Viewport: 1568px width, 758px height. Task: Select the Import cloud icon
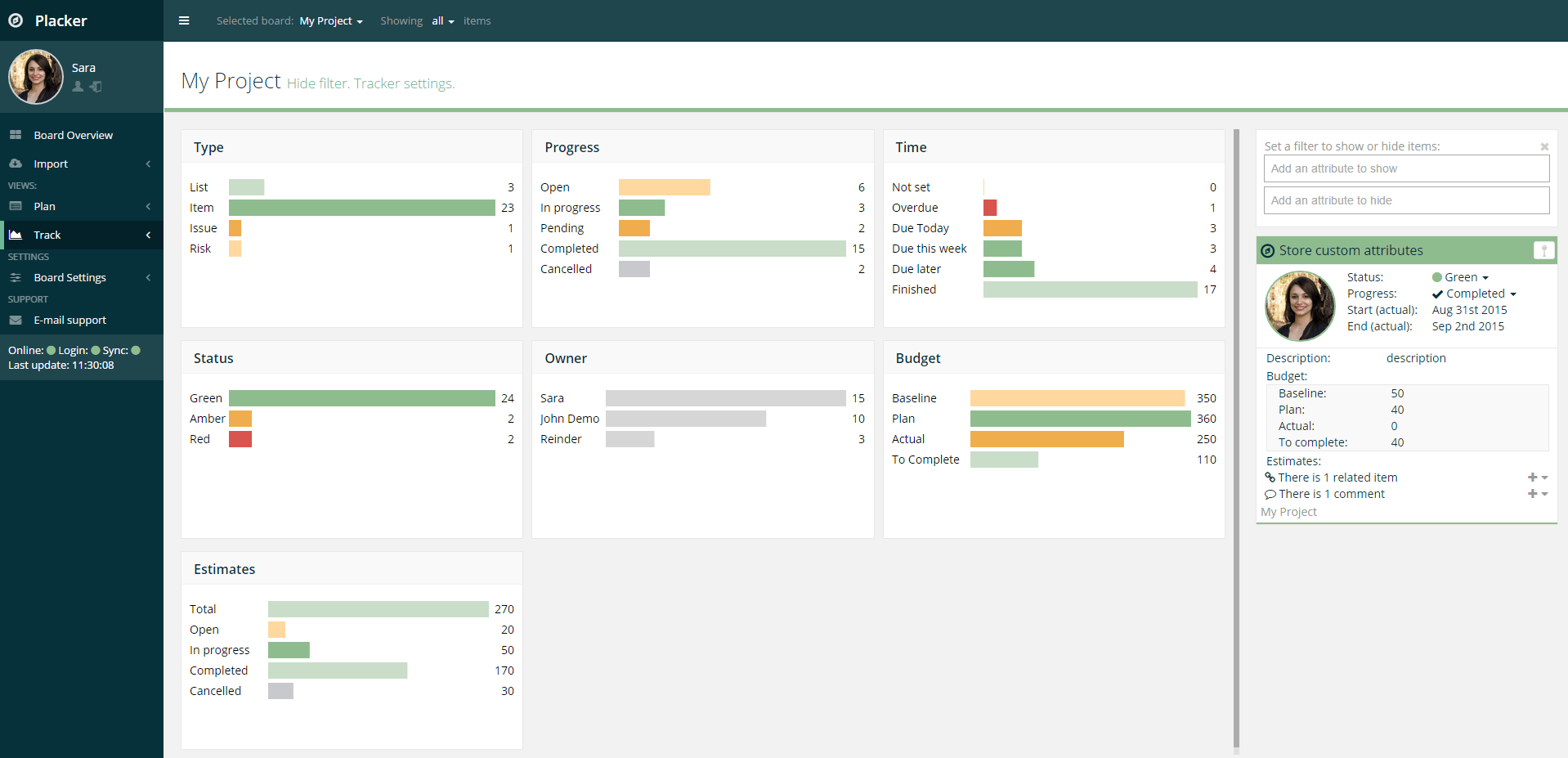[17, 164]
